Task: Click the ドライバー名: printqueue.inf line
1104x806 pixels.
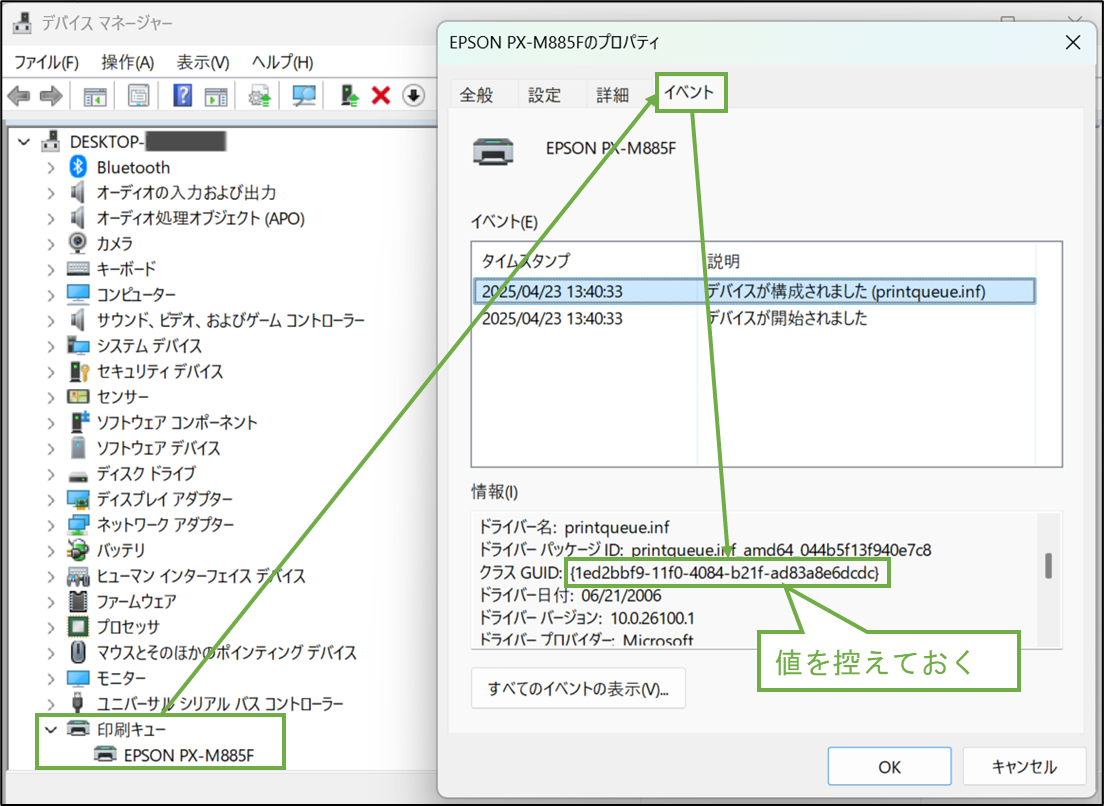Action: pos(574,527)
